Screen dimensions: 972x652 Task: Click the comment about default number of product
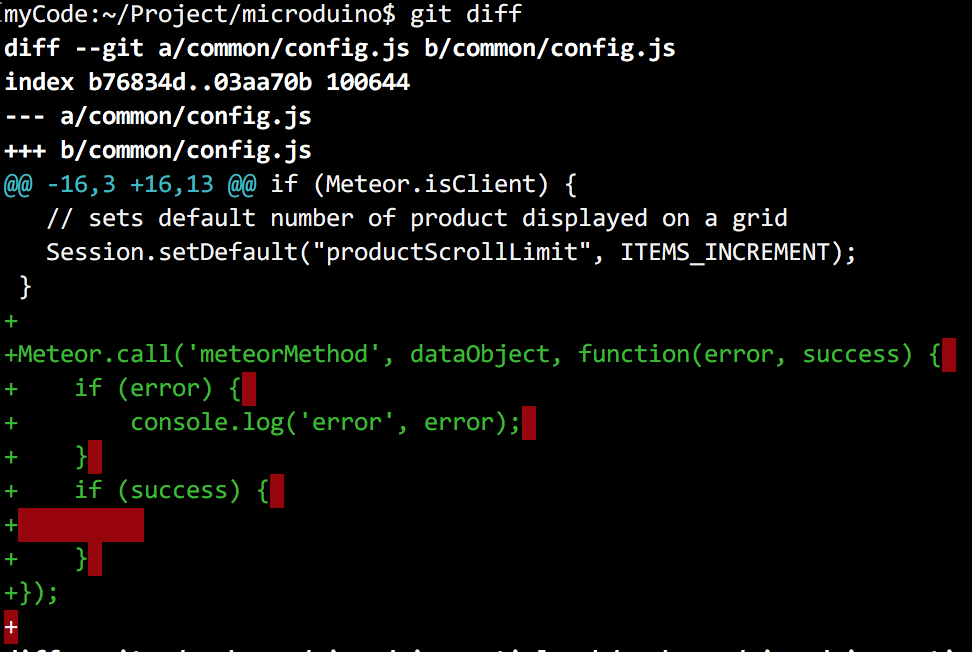point(417,218)
